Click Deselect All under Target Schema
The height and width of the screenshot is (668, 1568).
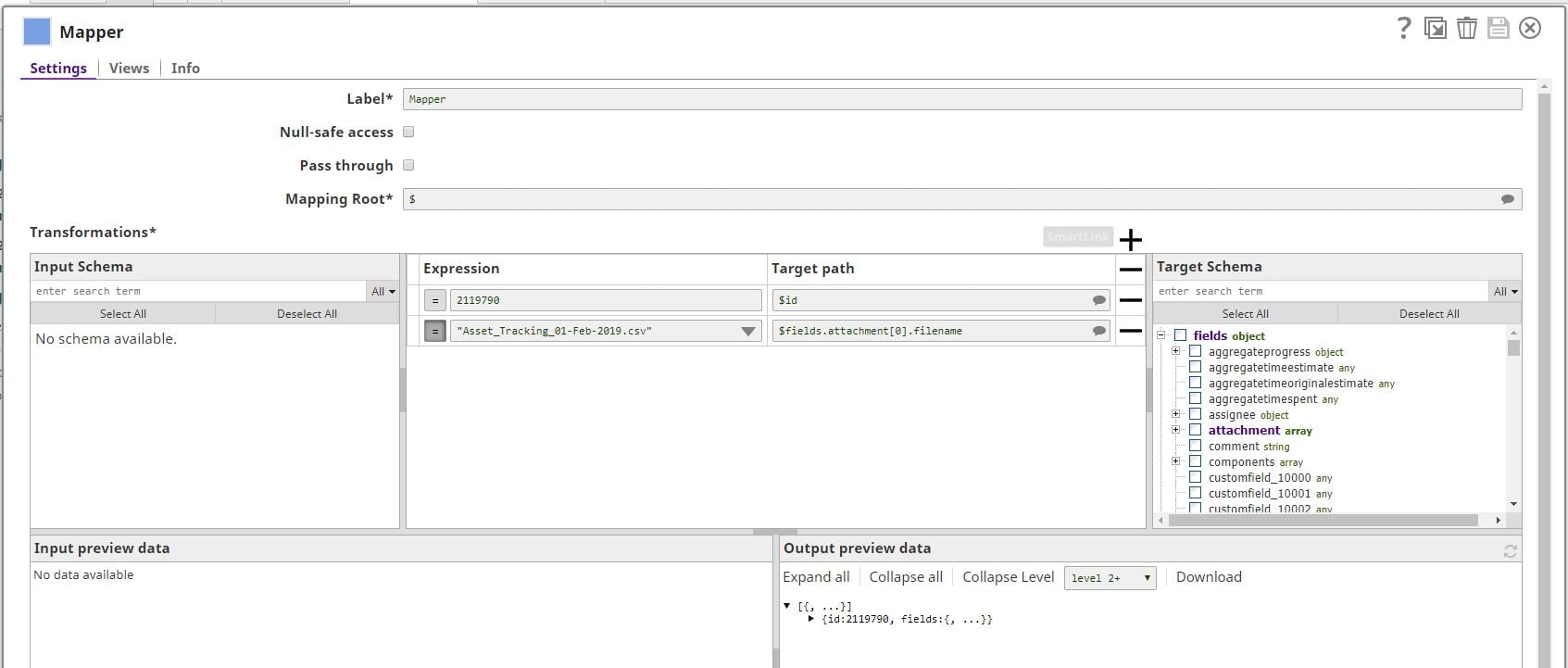coord(1429,314)
